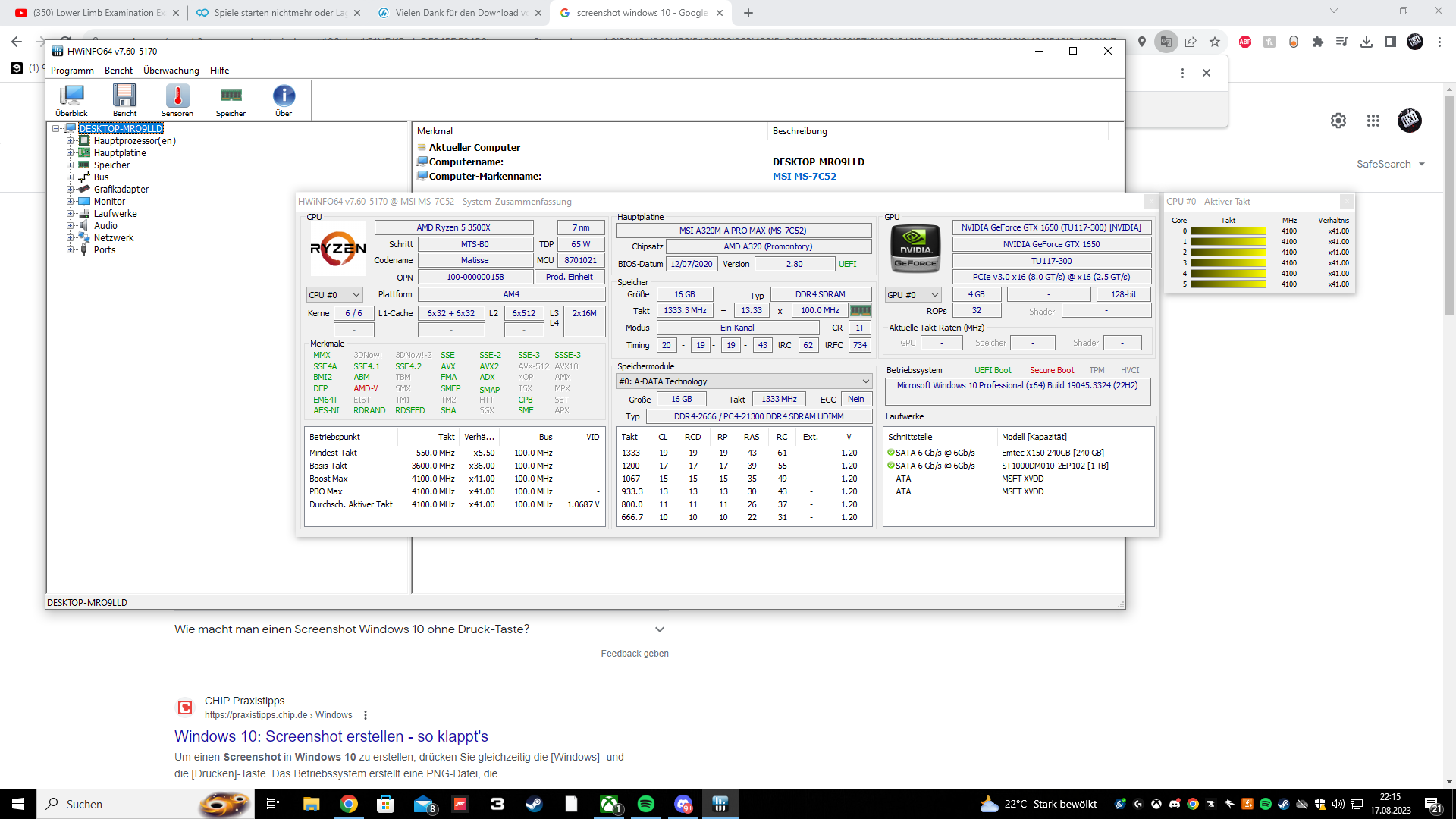The height and width of the screenshot is (819, 1456).
Task: Expand the Hauptprozessor(en) tree node
Action: (x=70, y=141)
